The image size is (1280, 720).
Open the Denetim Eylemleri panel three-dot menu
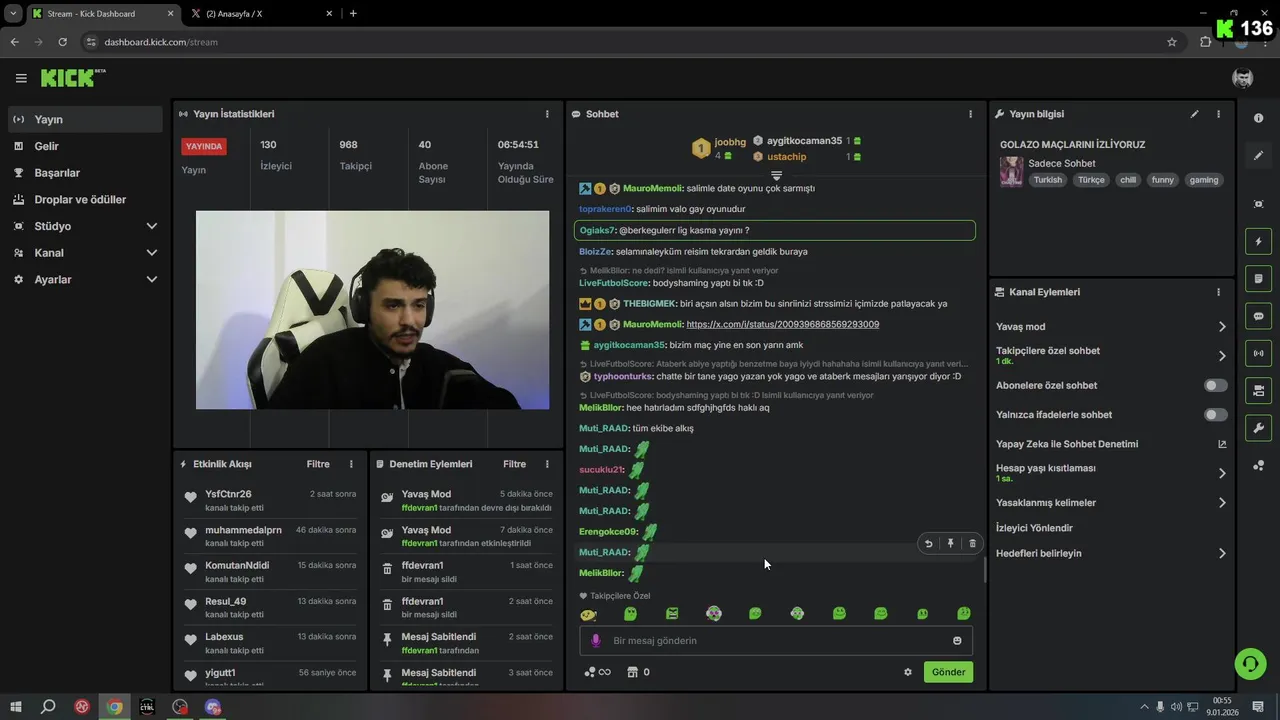tap(547, 464)
